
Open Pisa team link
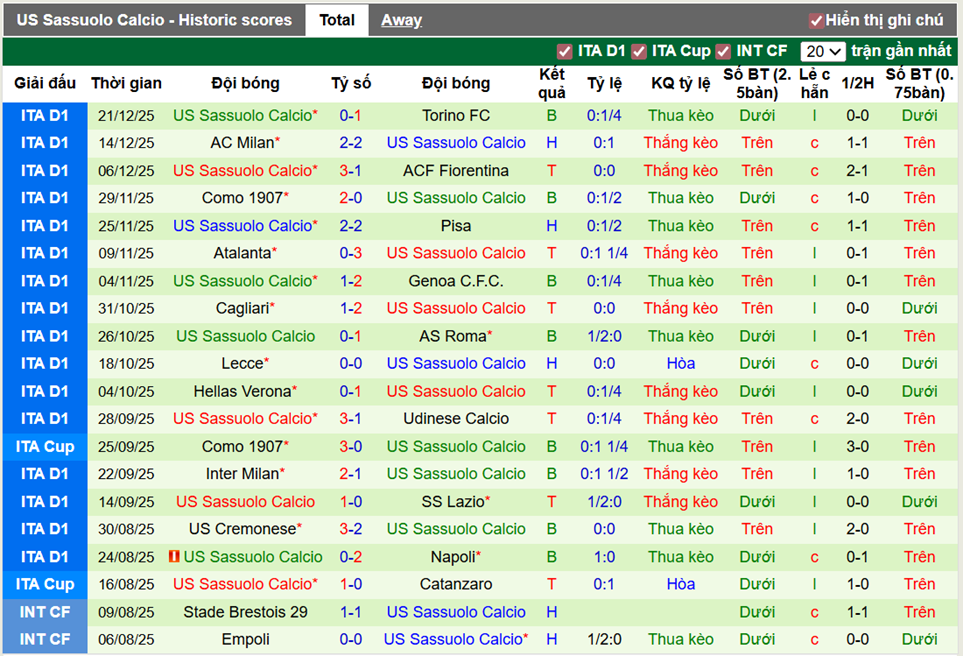point(456,226)
